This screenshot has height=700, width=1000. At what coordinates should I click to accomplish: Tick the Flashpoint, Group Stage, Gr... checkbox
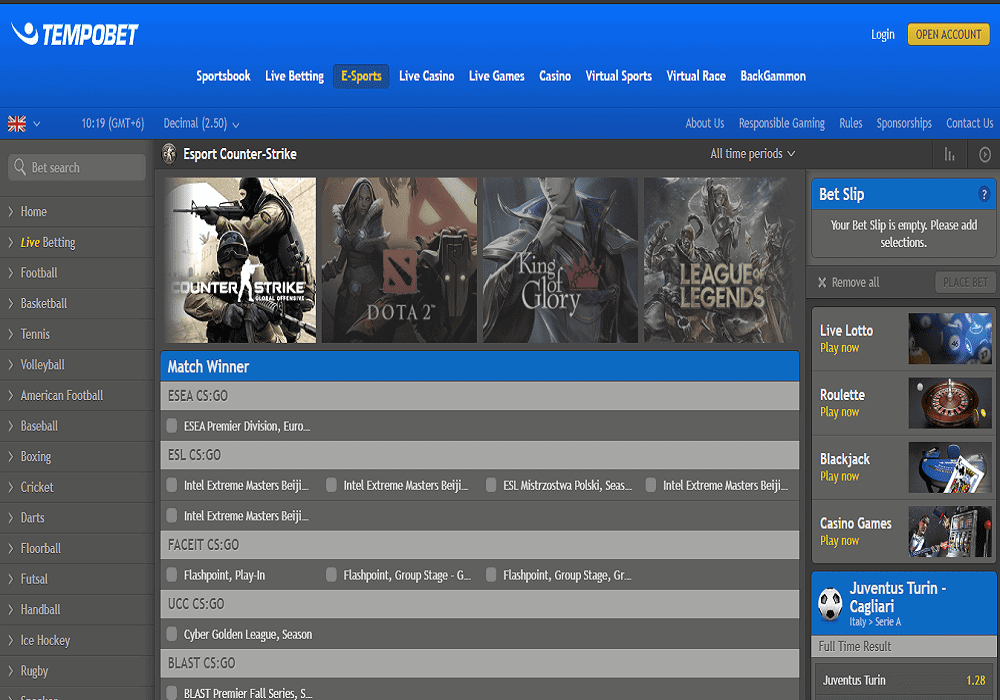coord(491,575)
